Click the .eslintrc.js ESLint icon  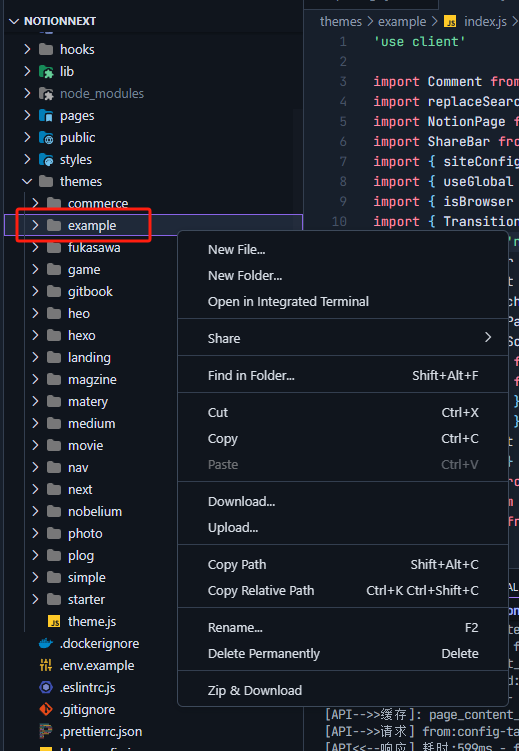[46, 687]
